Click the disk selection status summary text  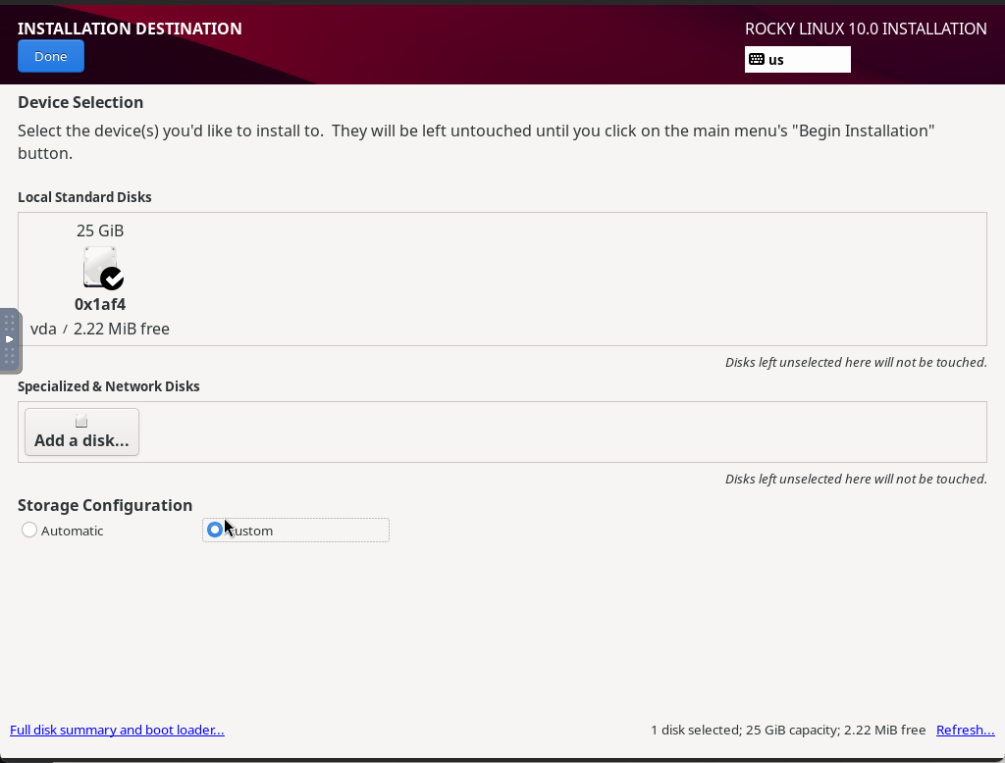tap(788, 730)
